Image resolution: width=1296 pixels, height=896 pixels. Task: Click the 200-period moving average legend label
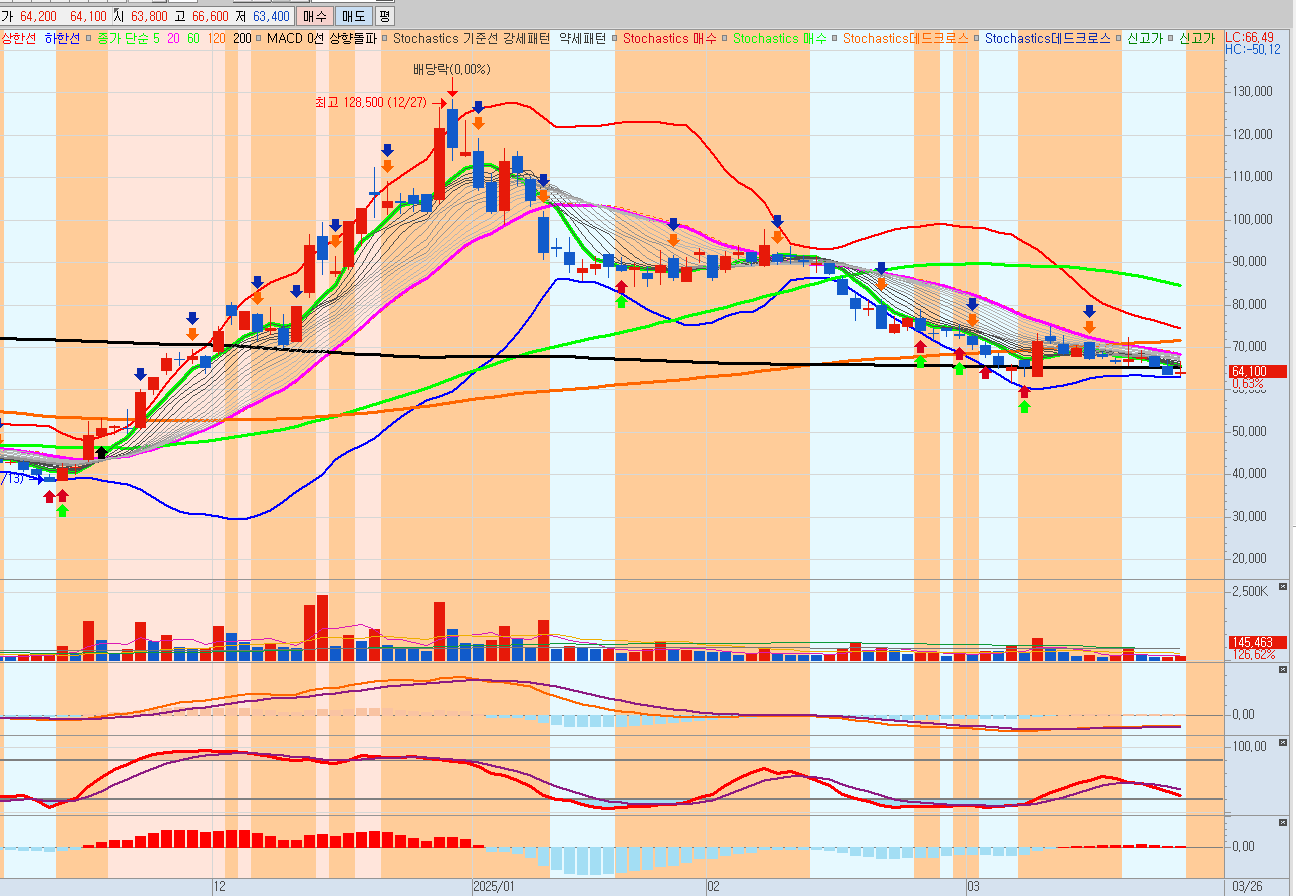click(242, 39)
